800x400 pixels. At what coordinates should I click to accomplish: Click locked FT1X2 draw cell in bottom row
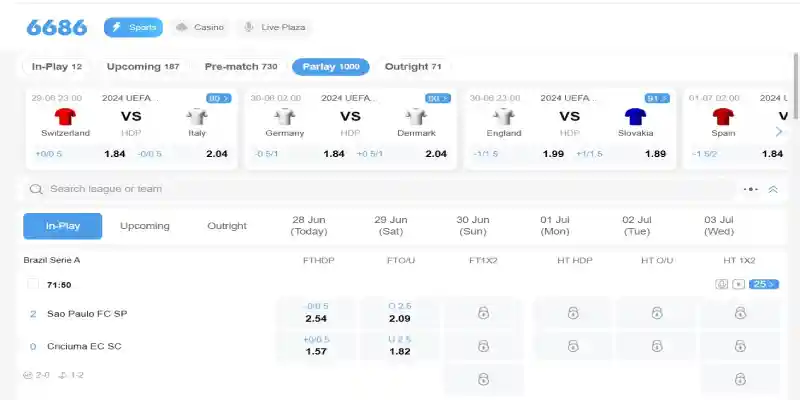point(483,379)
